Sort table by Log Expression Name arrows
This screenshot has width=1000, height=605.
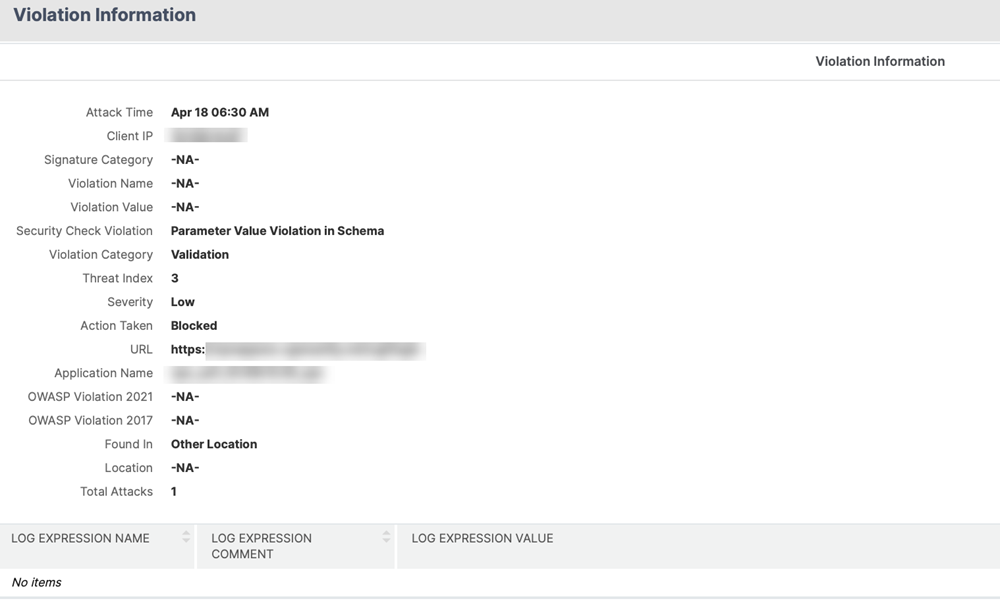186,537
